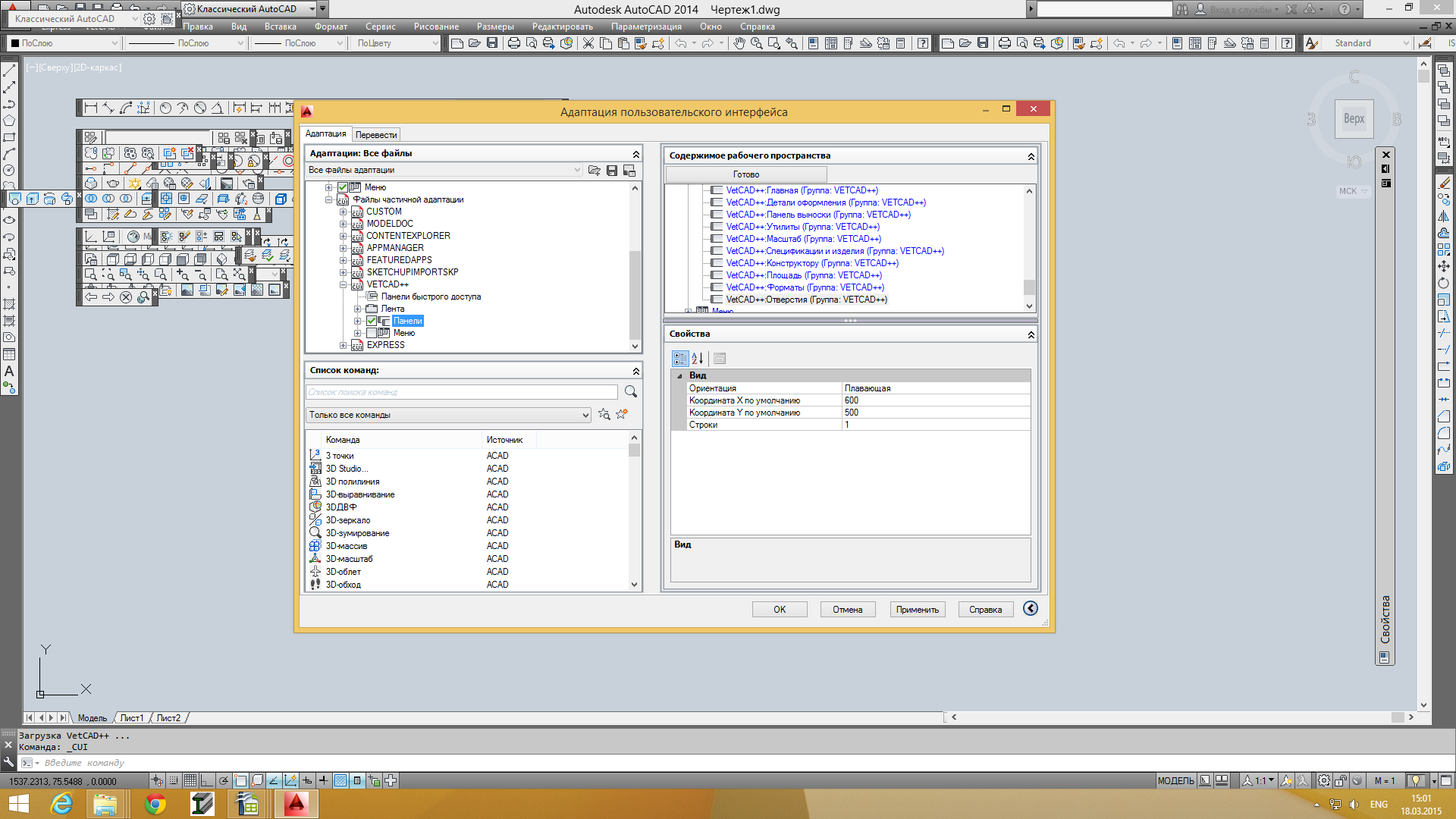Click the Copy icon next to the scissors

pyautogui.click(x=605, y=43)
